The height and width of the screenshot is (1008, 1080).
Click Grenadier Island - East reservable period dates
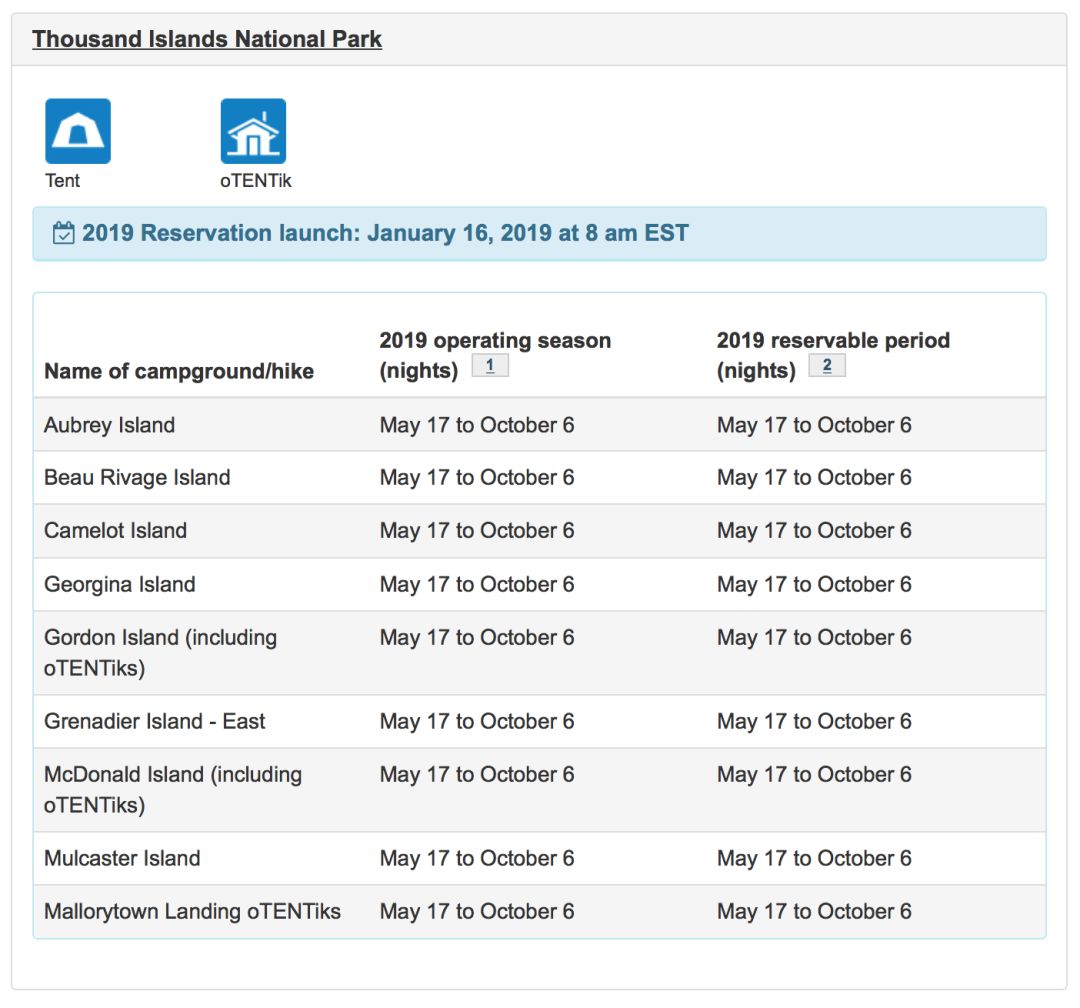point(814,721)
